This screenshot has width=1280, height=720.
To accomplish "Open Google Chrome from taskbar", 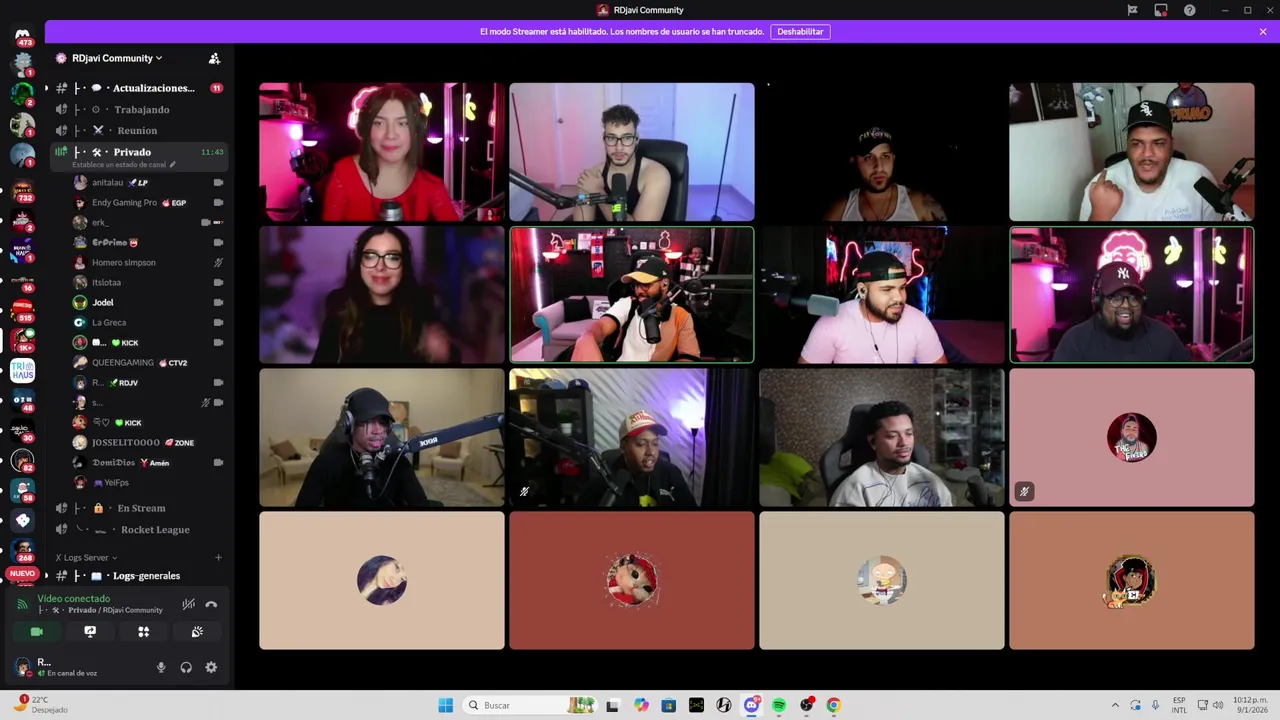I will pos(833,705).
